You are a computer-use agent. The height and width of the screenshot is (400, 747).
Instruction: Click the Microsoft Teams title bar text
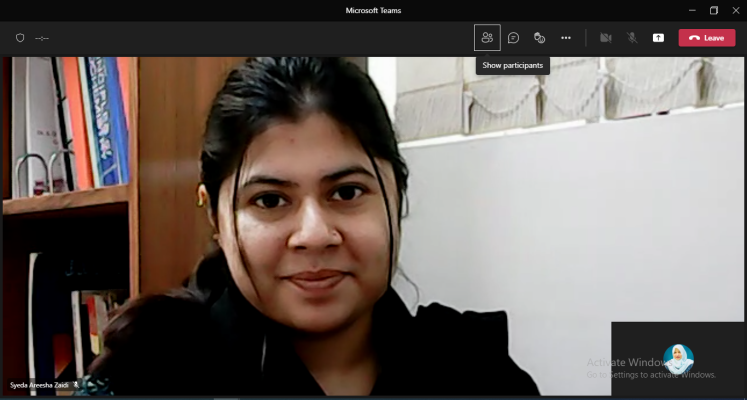373,10
